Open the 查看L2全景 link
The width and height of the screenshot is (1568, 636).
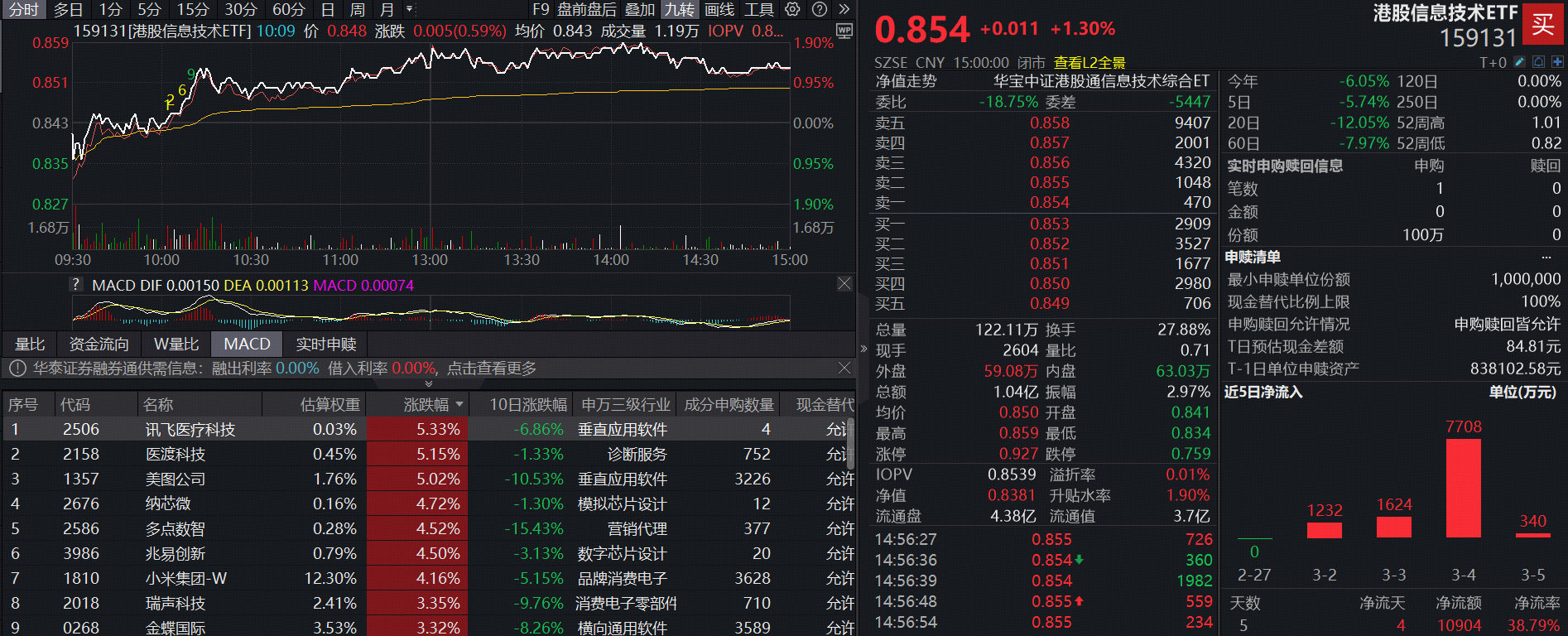1089,63
